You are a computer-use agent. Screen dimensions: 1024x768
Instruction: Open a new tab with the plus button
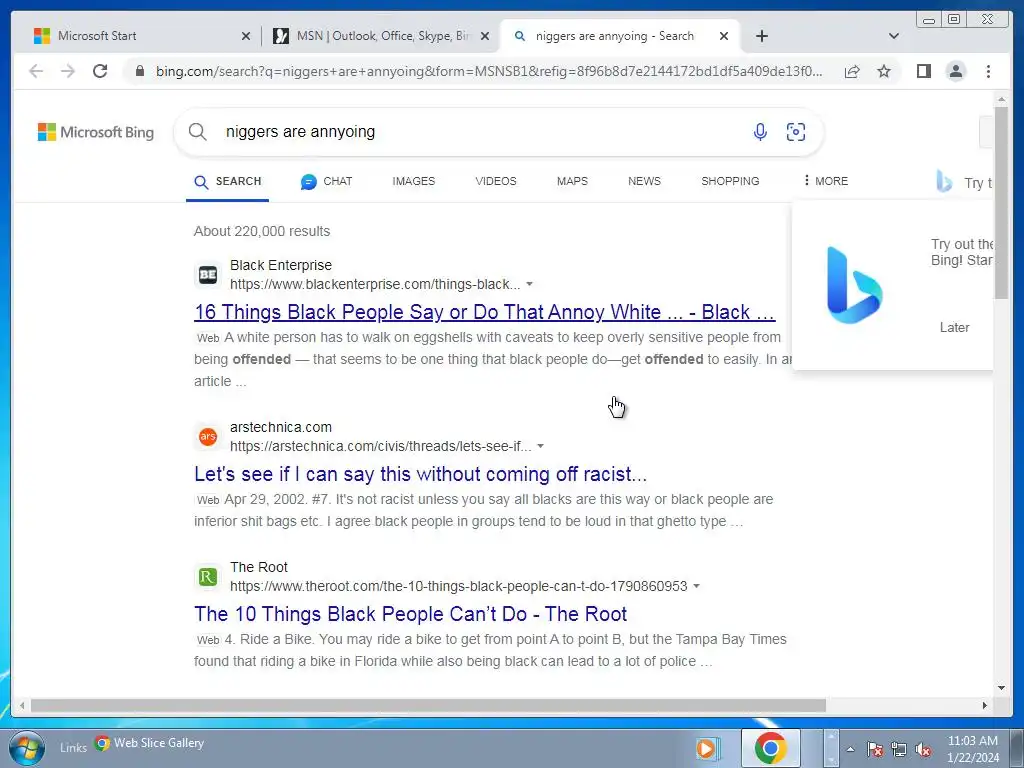coord(761,36)
